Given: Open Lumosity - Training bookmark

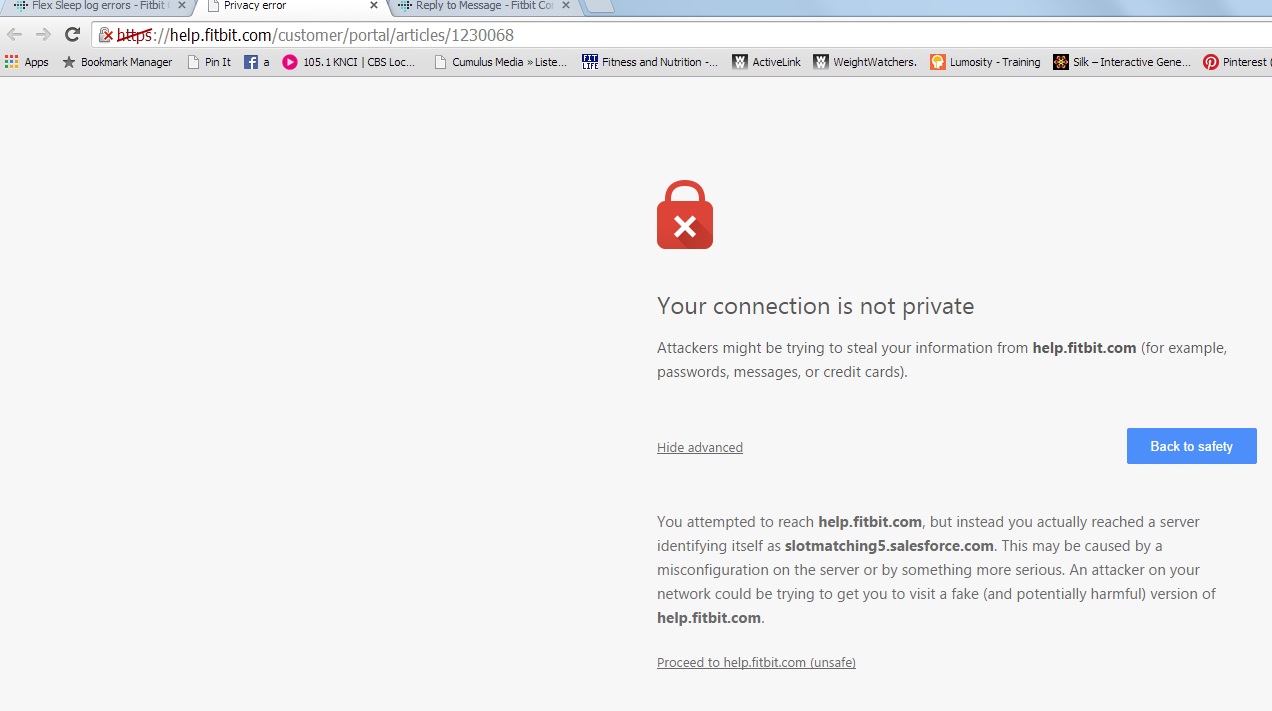Looking at the screenshot, I should point(985,62).
